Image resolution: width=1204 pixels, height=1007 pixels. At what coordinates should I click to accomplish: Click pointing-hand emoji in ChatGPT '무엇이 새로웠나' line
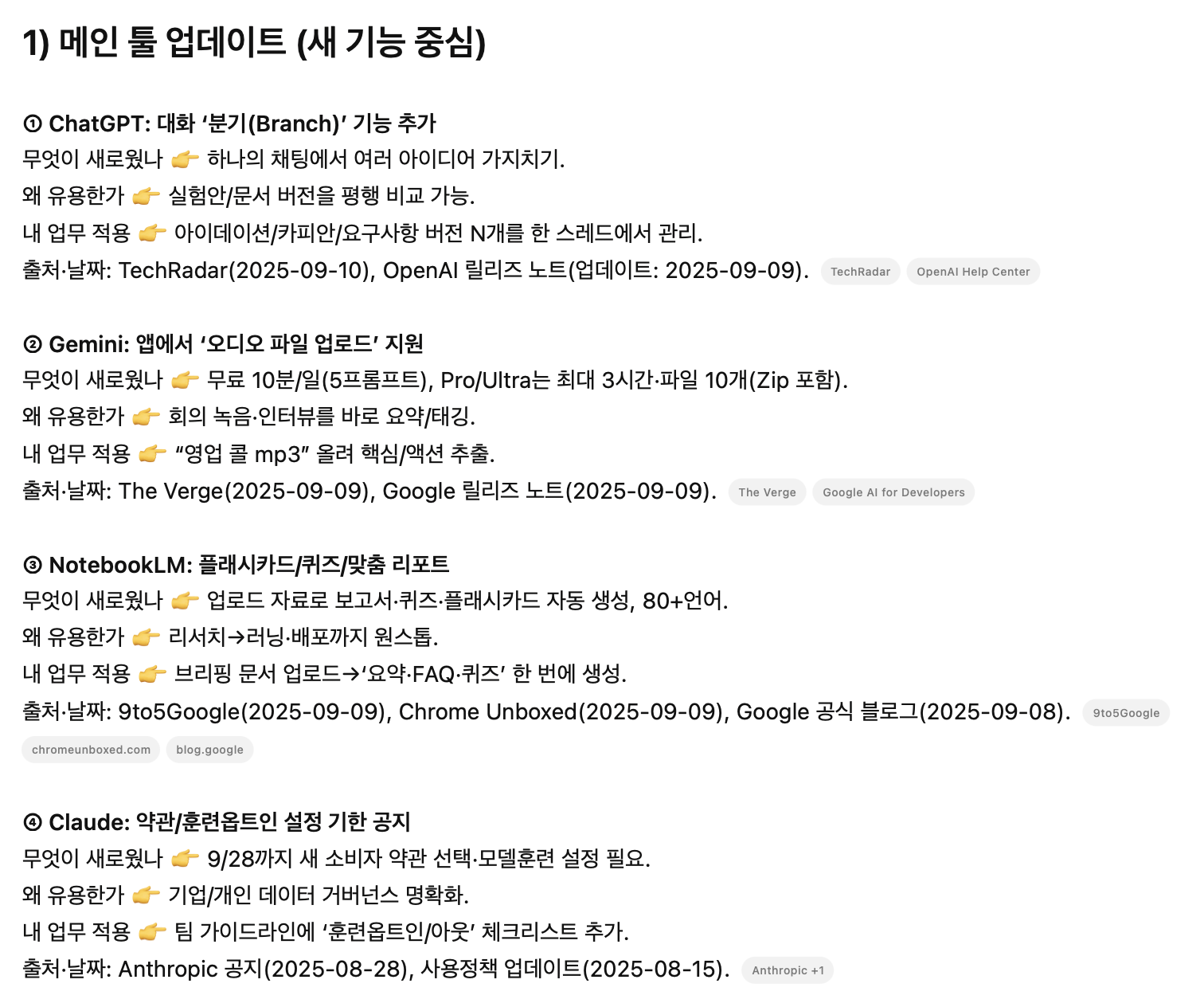(x=185, y=160)
